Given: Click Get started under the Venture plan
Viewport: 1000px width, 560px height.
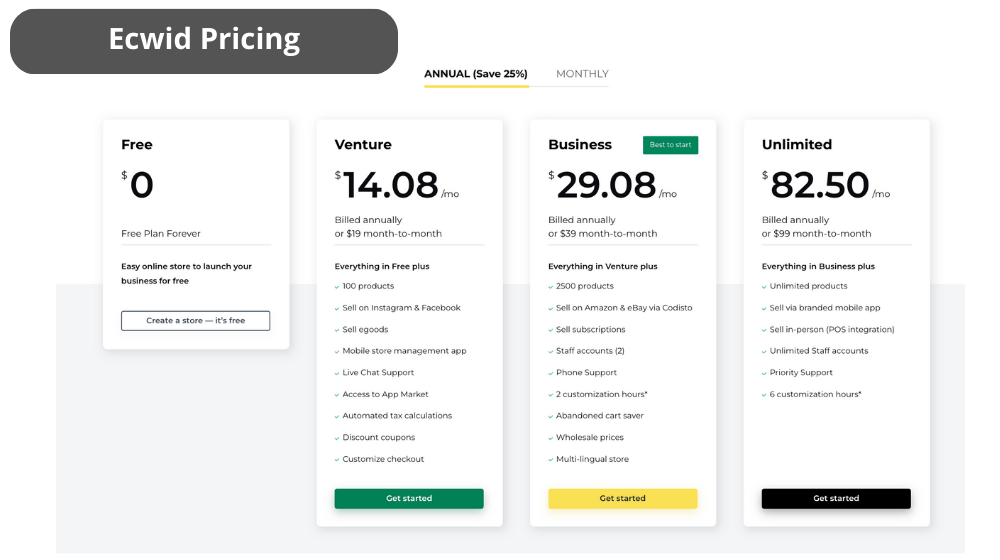Looking at the screenshot, I should (409, 499).
